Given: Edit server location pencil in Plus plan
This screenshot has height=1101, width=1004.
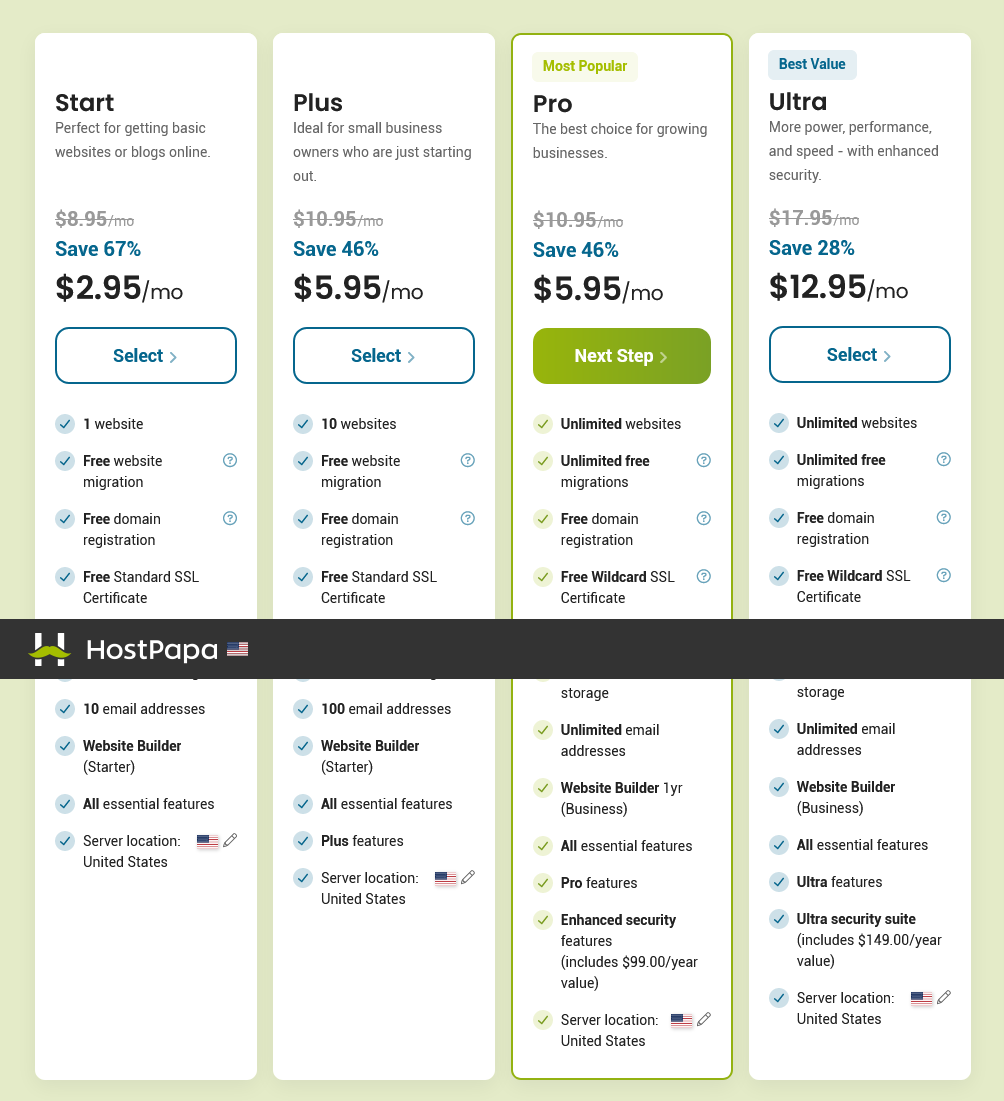Looking at the screenshot, I should pyautogui.click(x=468, y=877).
